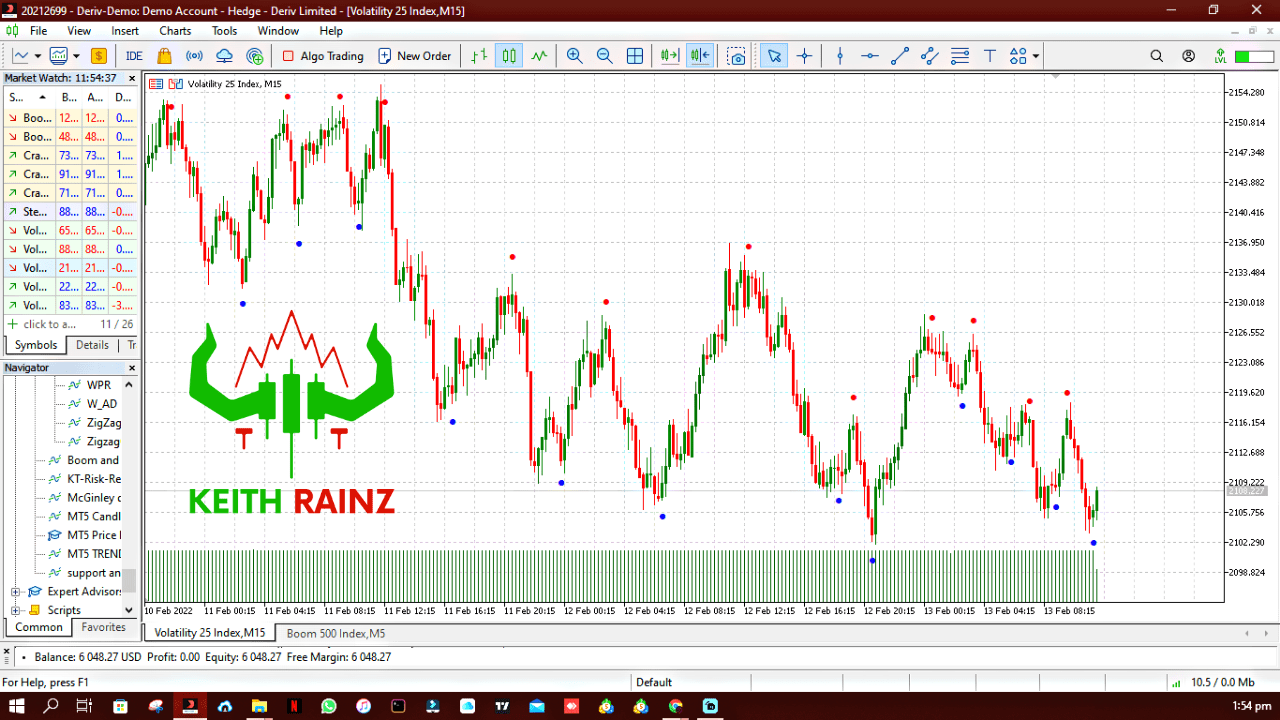
Task: Sort Market Watch by symbol column arrow
Action: [42, 98]
